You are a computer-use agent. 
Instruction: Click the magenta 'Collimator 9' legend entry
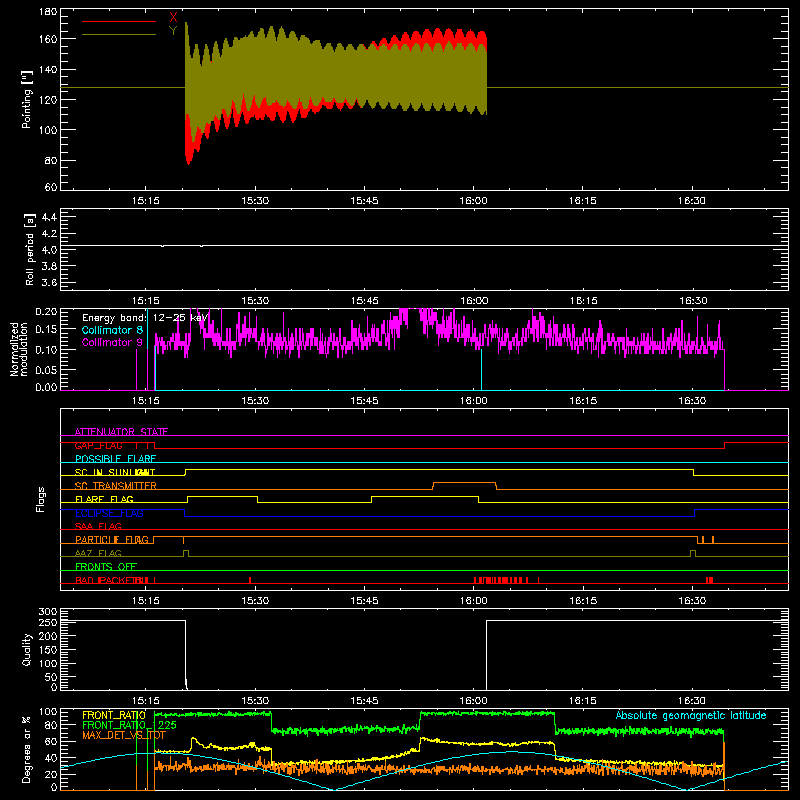point(112,342)
